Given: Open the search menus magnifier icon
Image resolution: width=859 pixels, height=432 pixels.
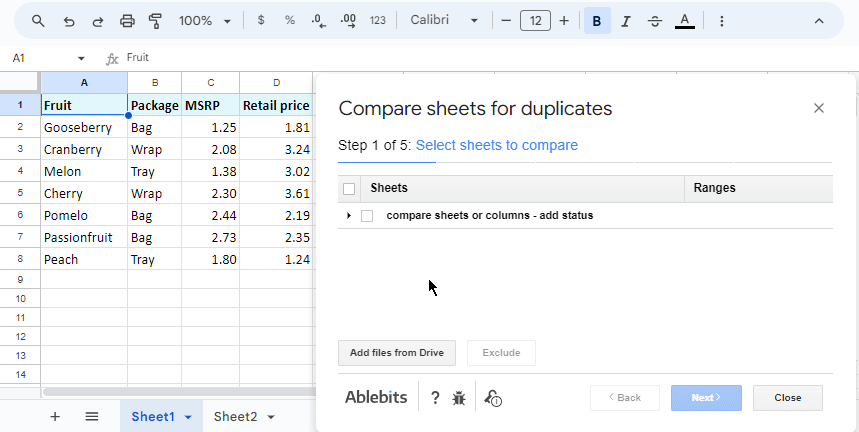Looking at the screenshot, I should [x=38, y=21].
